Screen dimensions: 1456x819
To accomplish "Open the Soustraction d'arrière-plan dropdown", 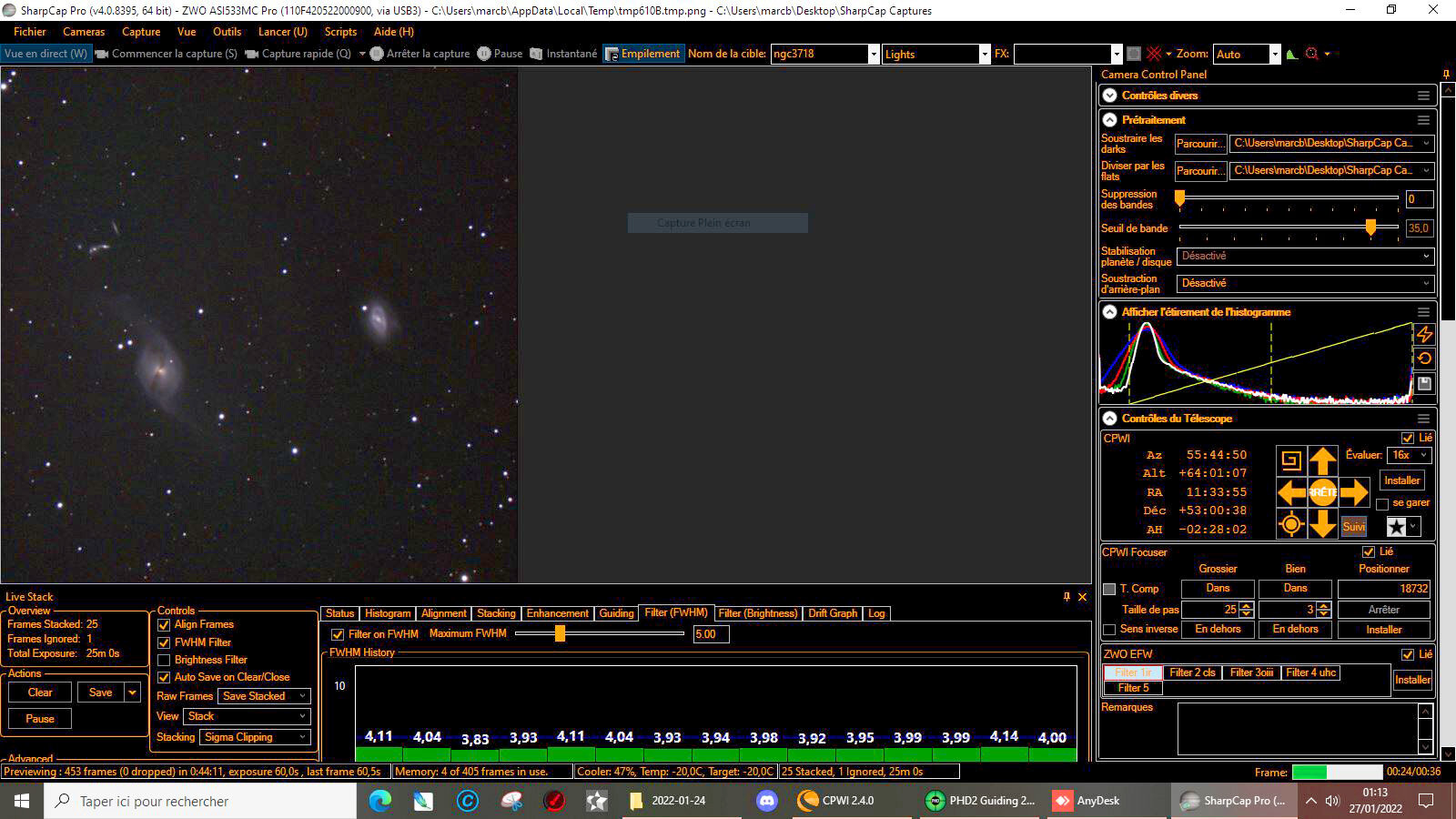I will tap(1305, 284).
